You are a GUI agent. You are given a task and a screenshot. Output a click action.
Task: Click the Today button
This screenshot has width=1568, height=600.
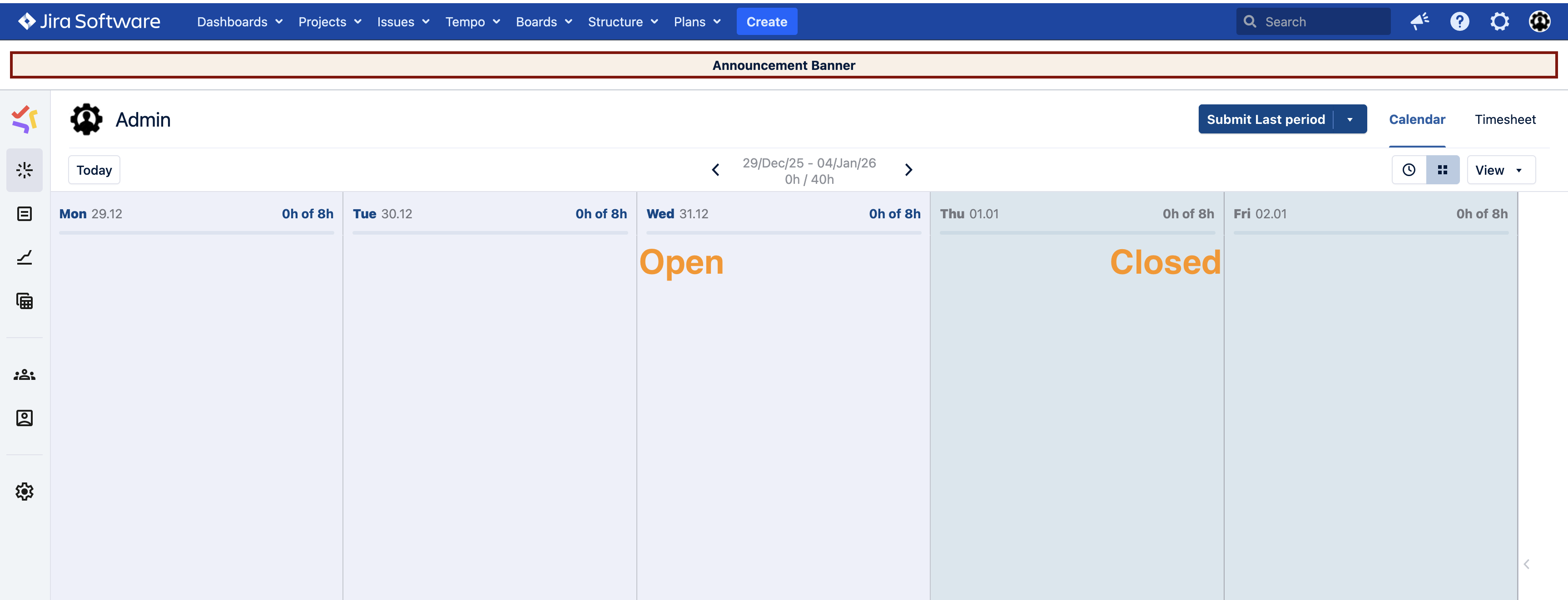[94, 170]
